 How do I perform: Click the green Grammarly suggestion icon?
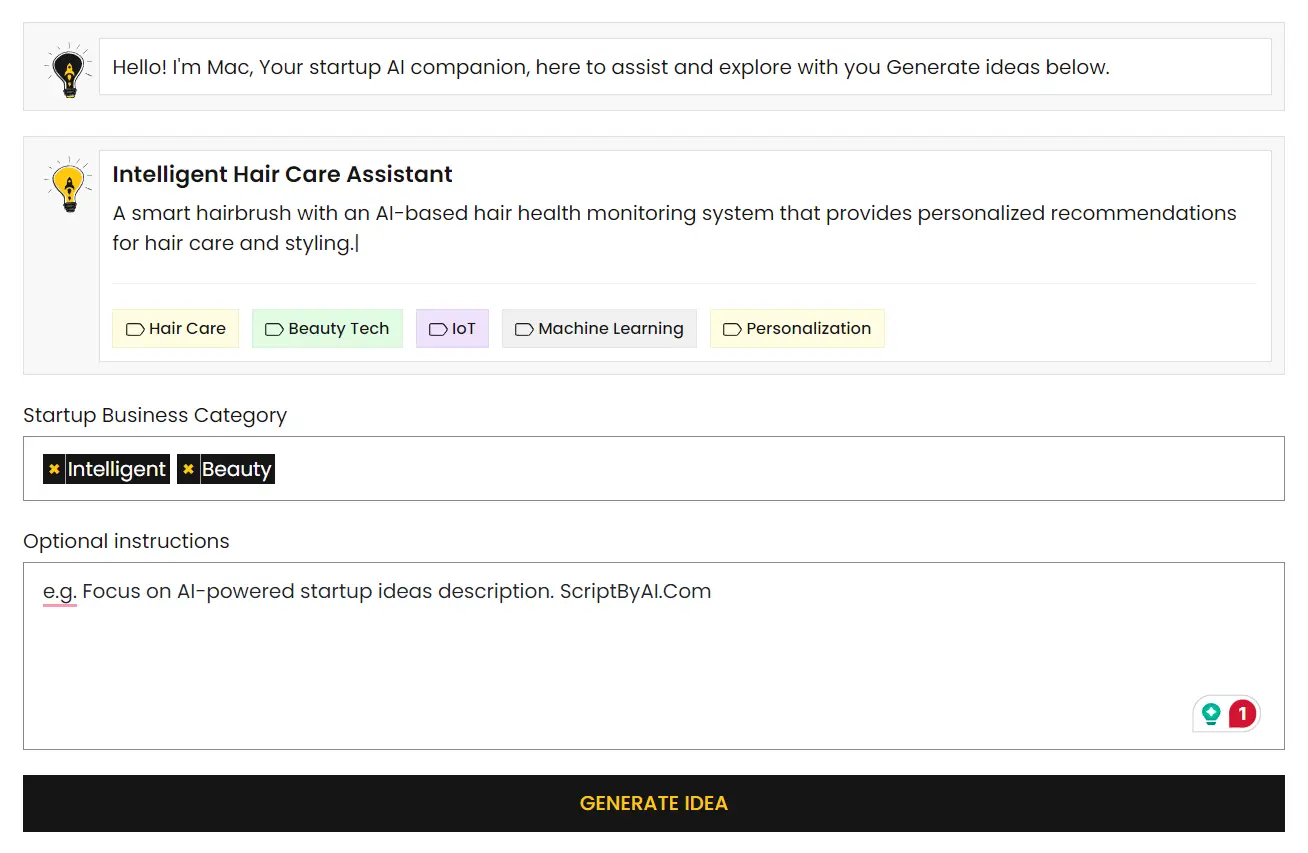coord(1211,714)
